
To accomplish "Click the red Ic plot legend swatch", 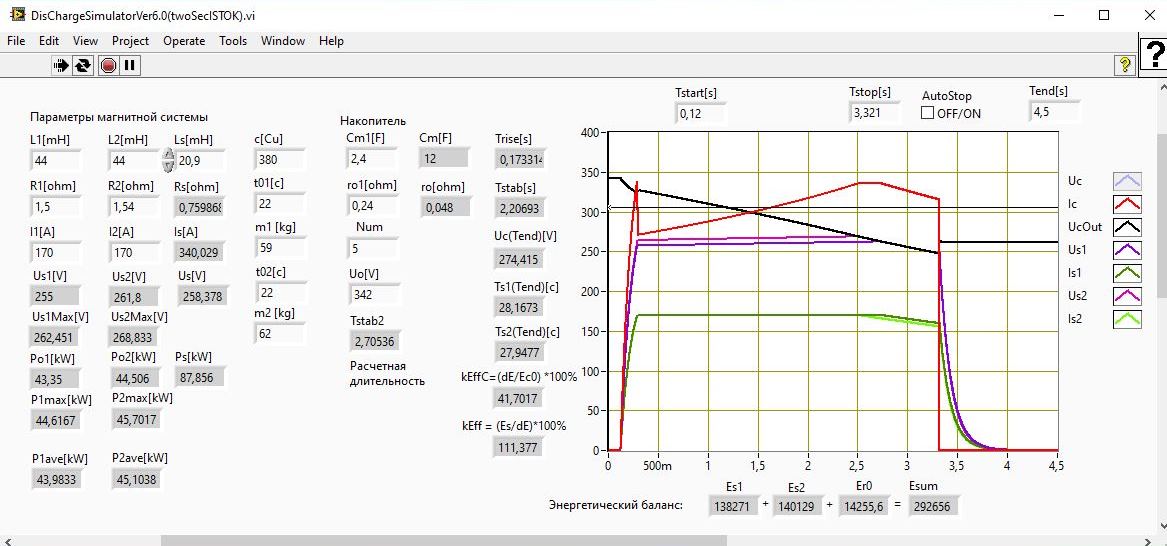I will [1127, 204].
